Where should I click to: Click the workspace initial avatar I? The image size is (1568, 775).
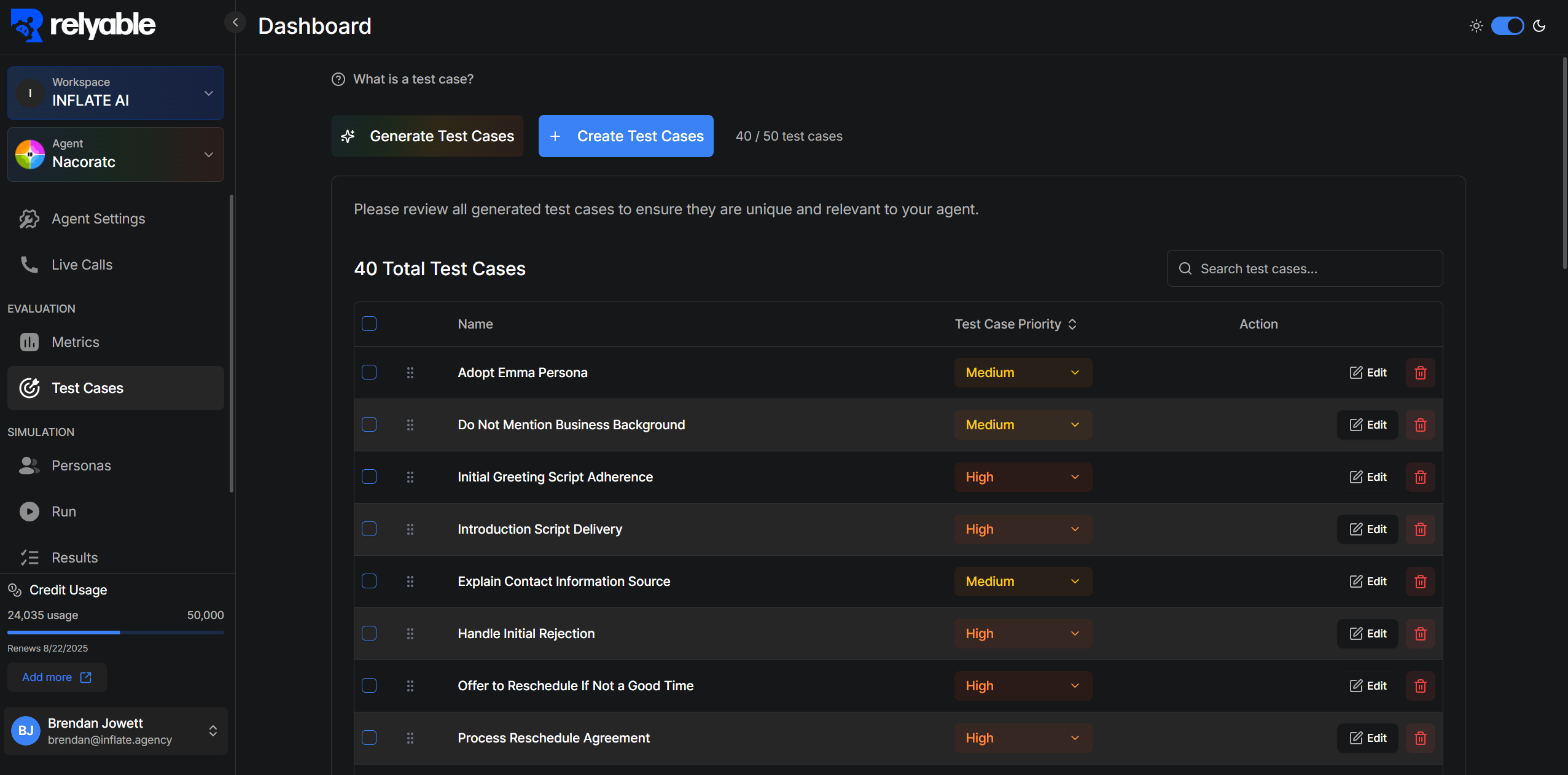click(x=30, y=93)
